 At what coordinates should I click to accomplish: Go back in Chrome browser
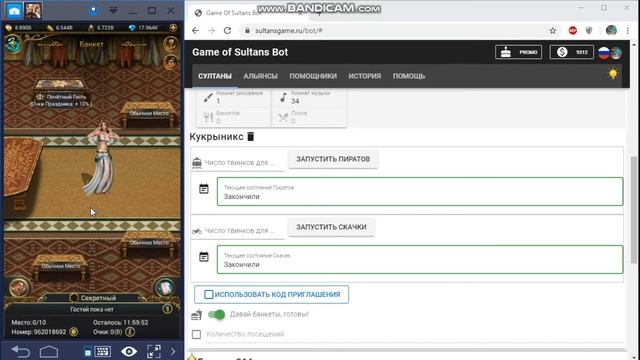196,31
